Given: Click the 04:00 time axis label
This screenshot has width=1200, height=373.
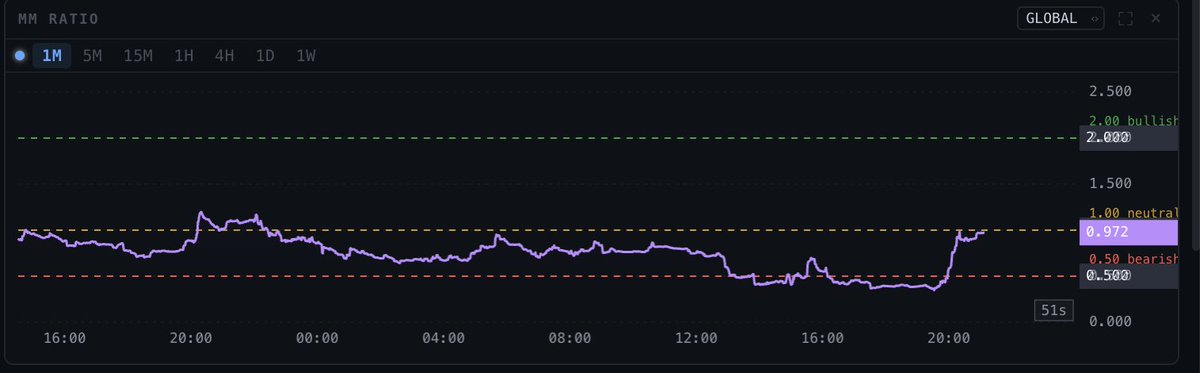Looking at the screenshot, I should tap(443, 339).
